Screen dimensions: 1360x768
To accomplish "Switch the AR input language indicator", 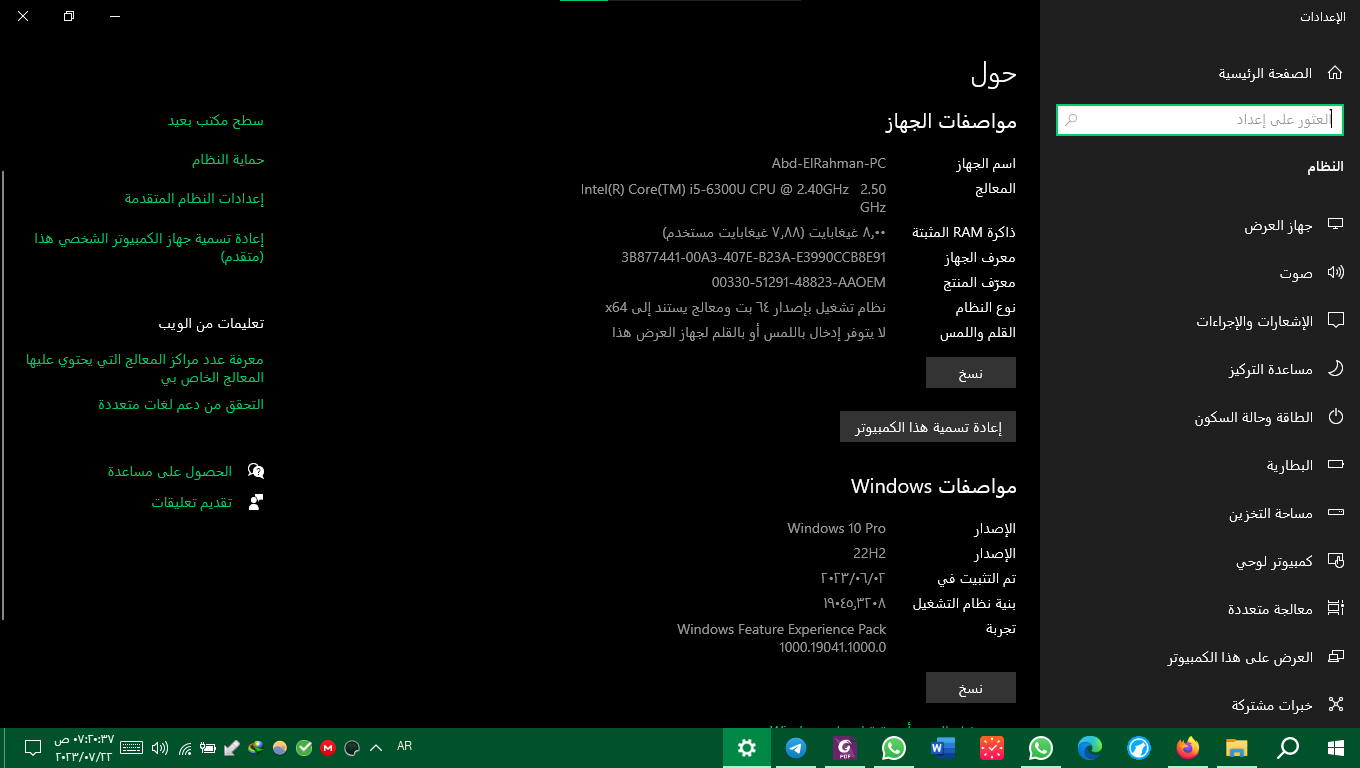I will click(405, 746).
